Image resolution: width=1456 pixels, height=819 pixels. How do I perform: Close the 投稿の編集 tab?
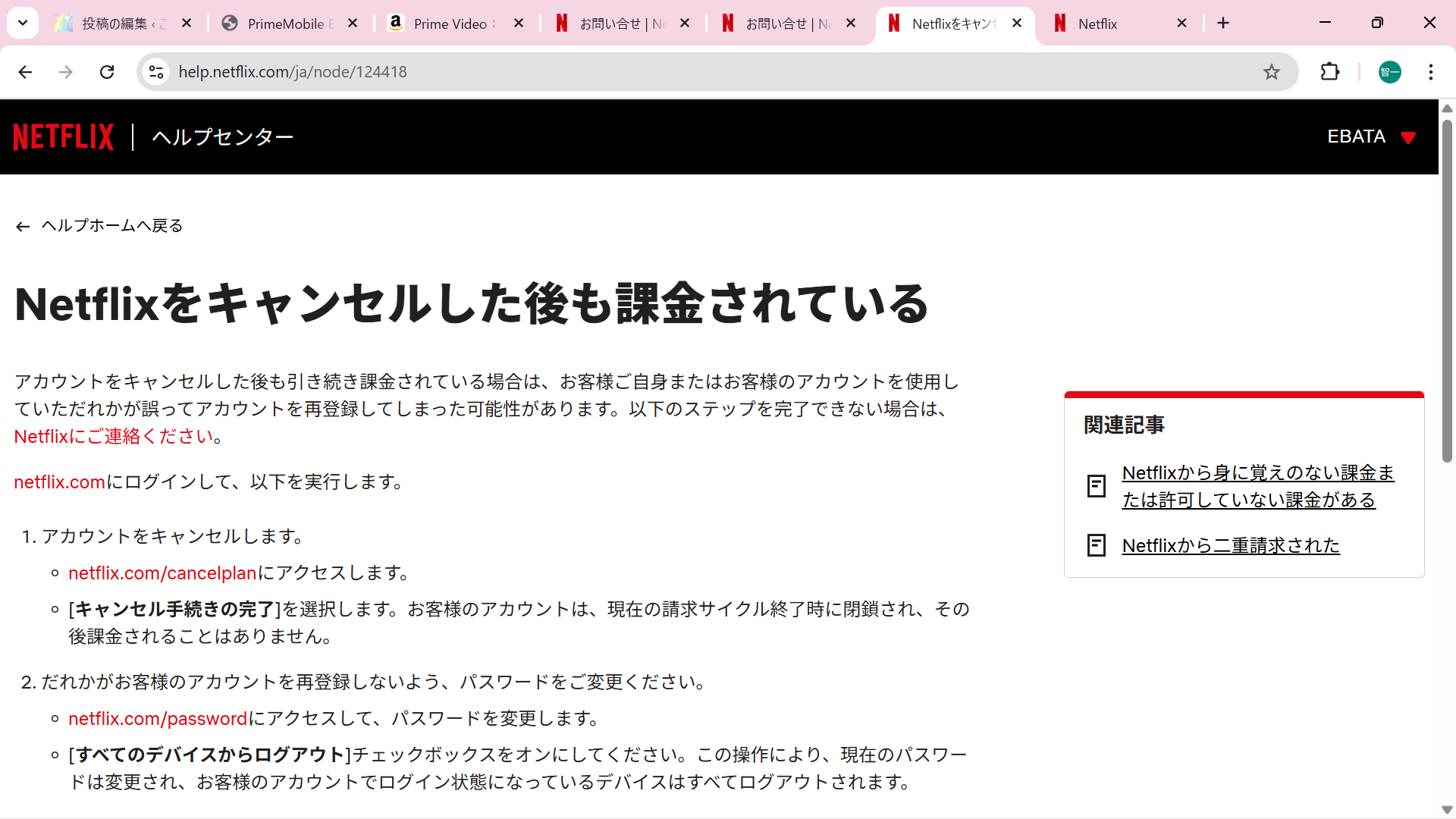coord(187,24)
